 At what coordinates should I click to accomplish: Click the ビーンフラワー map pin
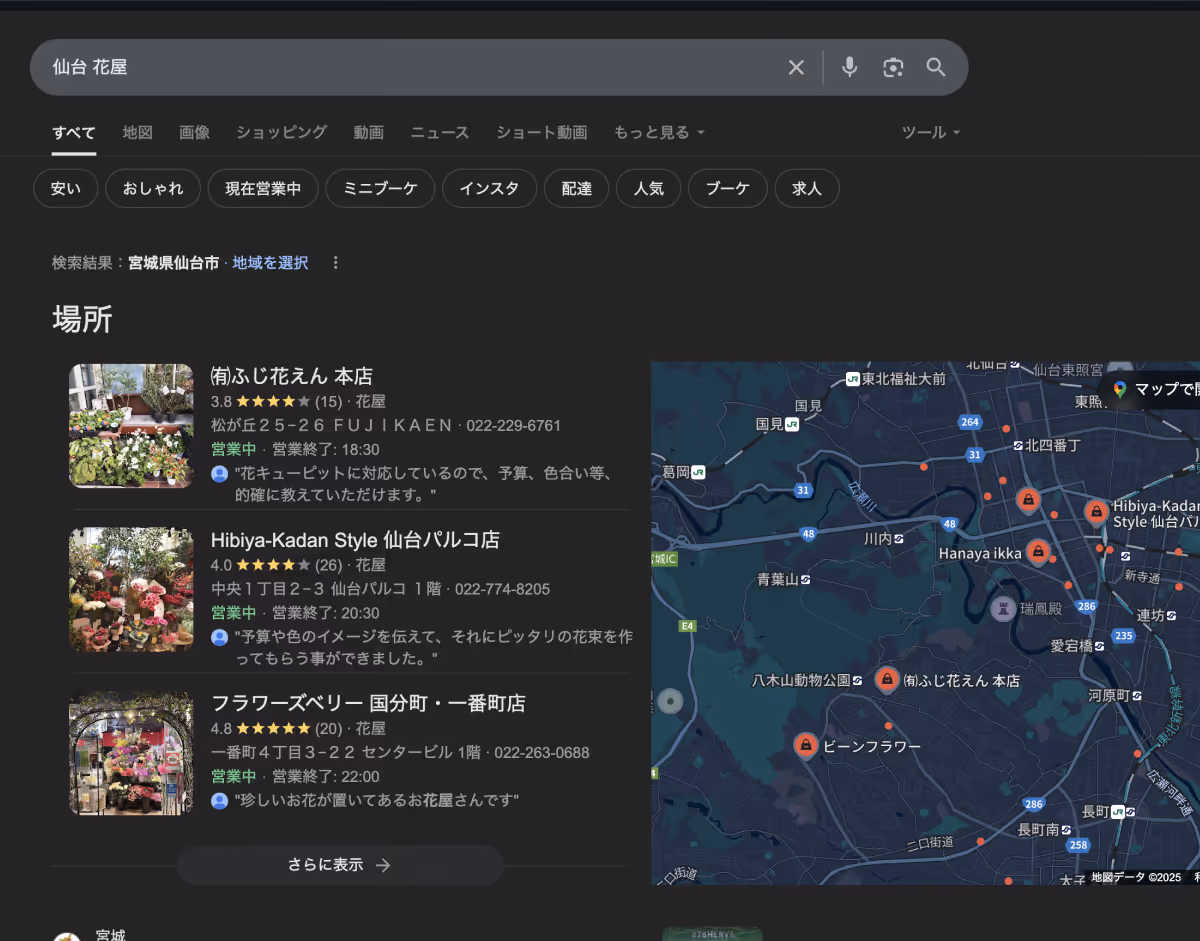point(806,746)
